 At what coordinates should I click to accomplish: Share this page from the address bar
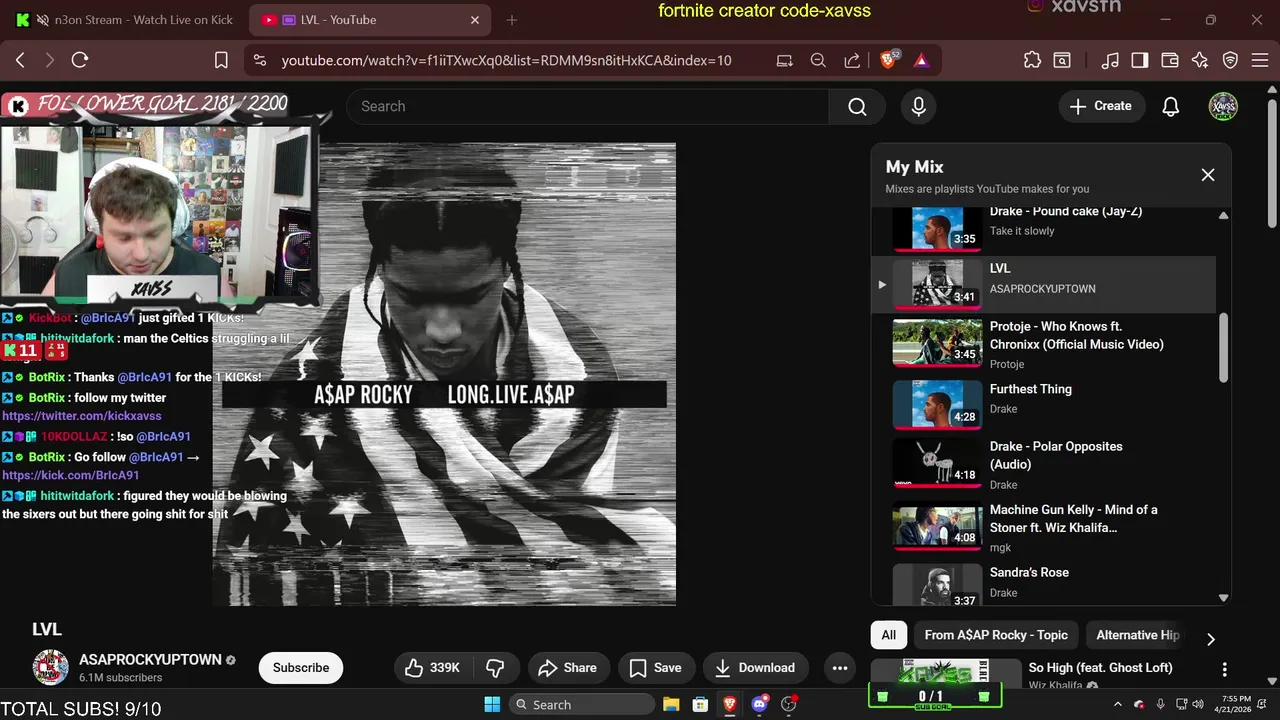point(852,60)
